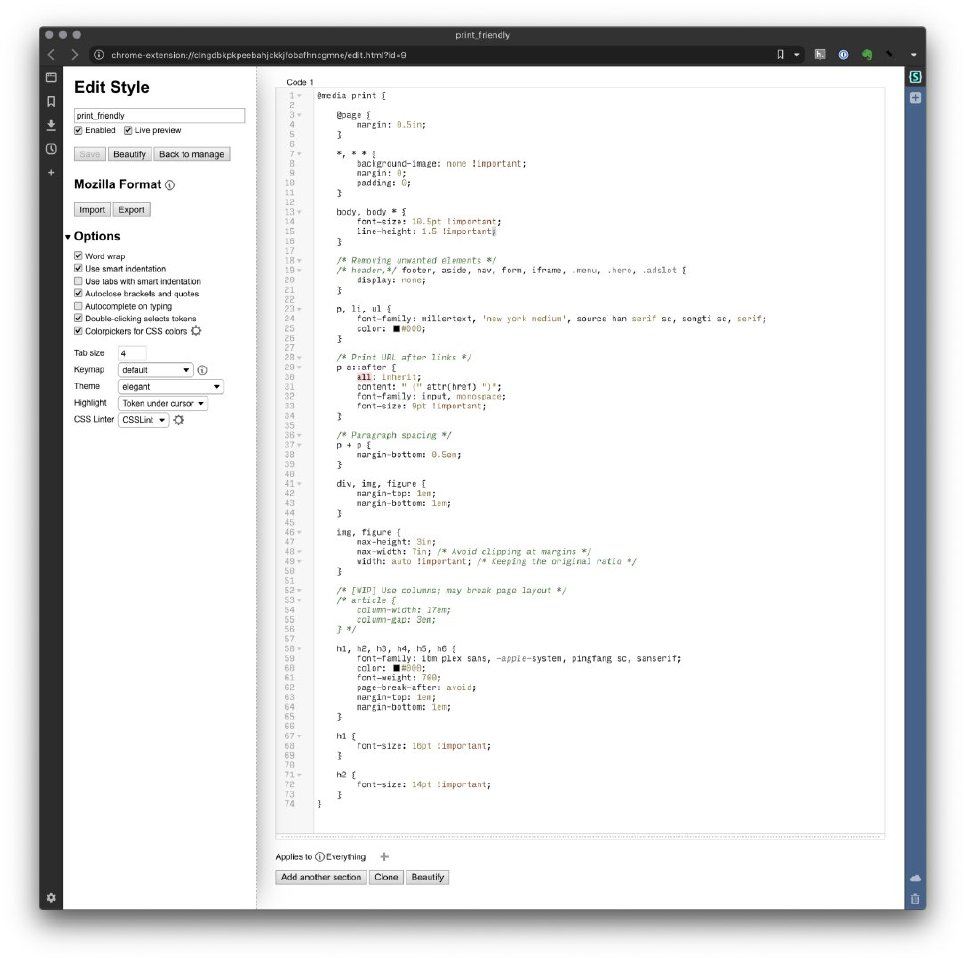Screen dimensions: 964x960
Task: Uncheck the Word wrap option
Action: coord(78,256)
